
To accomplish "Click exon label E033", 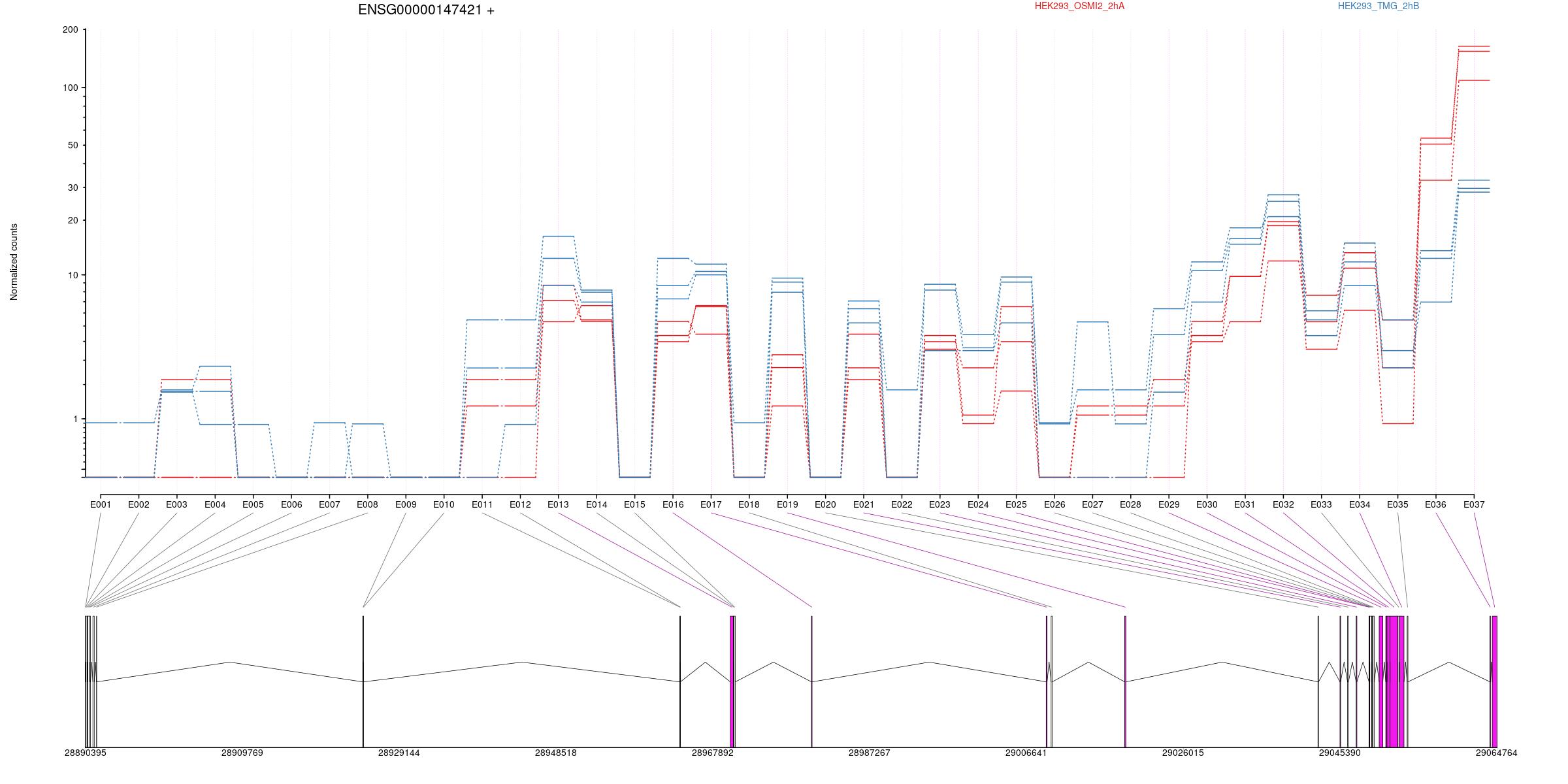I will pos(1321,504).
